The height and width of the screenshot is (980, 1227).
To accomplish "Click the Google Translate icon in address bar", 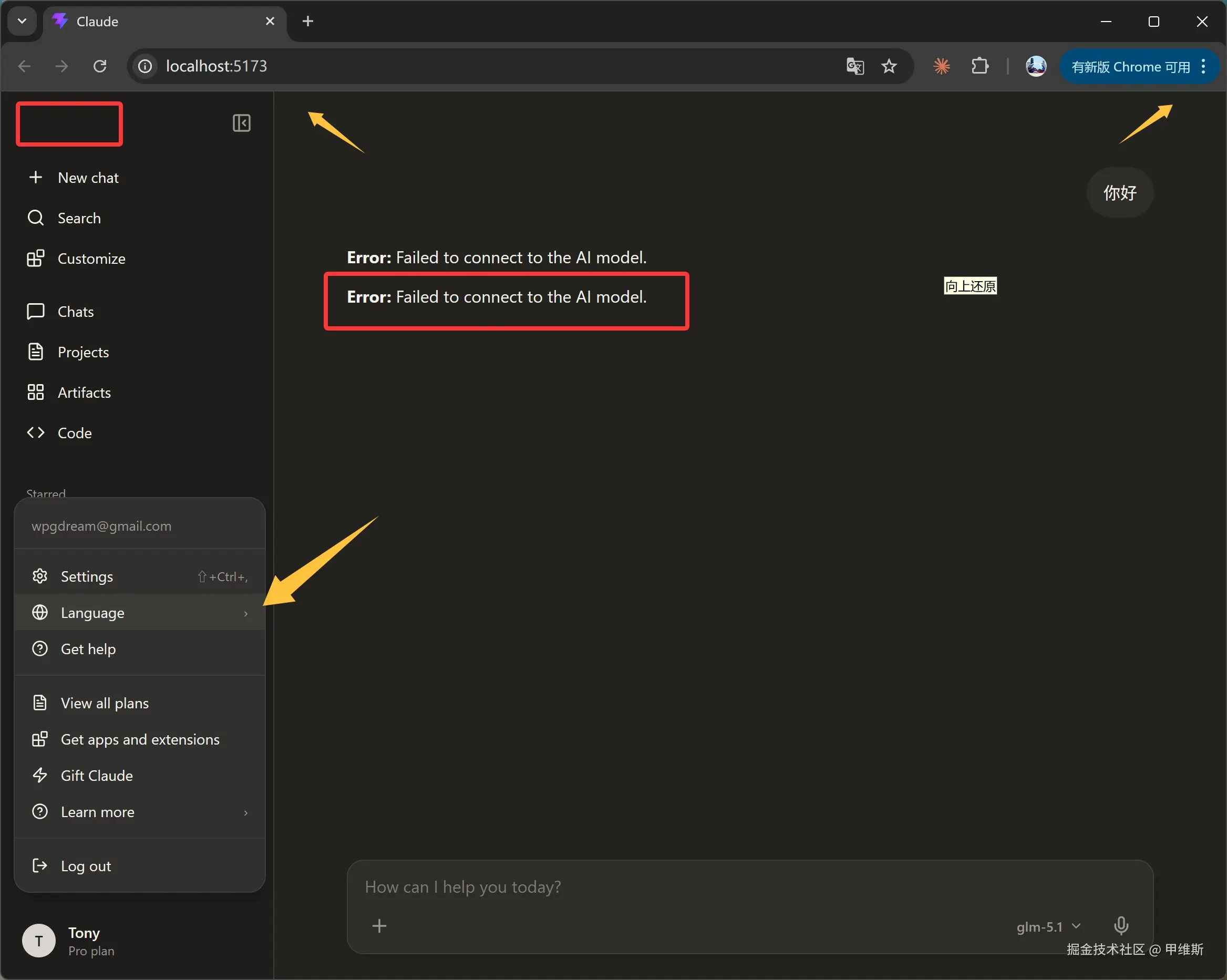I will coord(855,67).
